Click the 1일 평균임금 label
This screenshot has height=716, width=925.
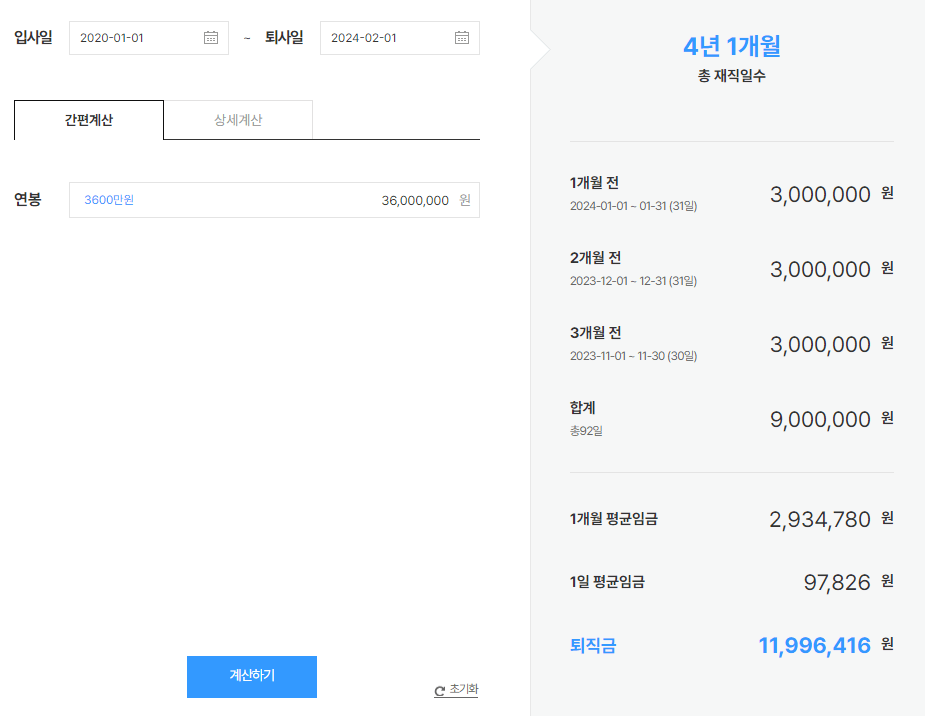click(x=607, y=582)
